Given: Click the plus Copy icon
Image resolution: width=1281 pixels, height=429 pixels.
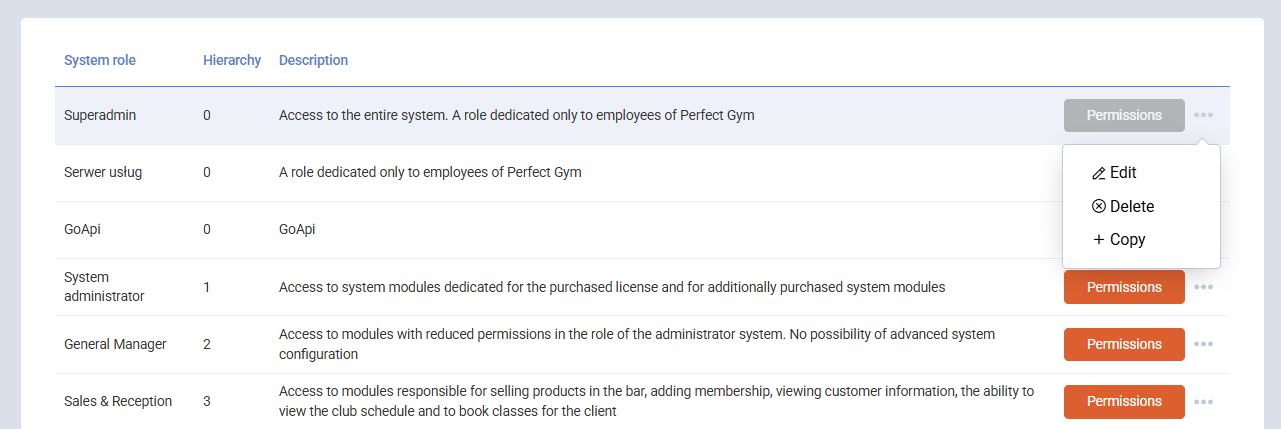Looking at the screenshot, I should coord(1099,240).
